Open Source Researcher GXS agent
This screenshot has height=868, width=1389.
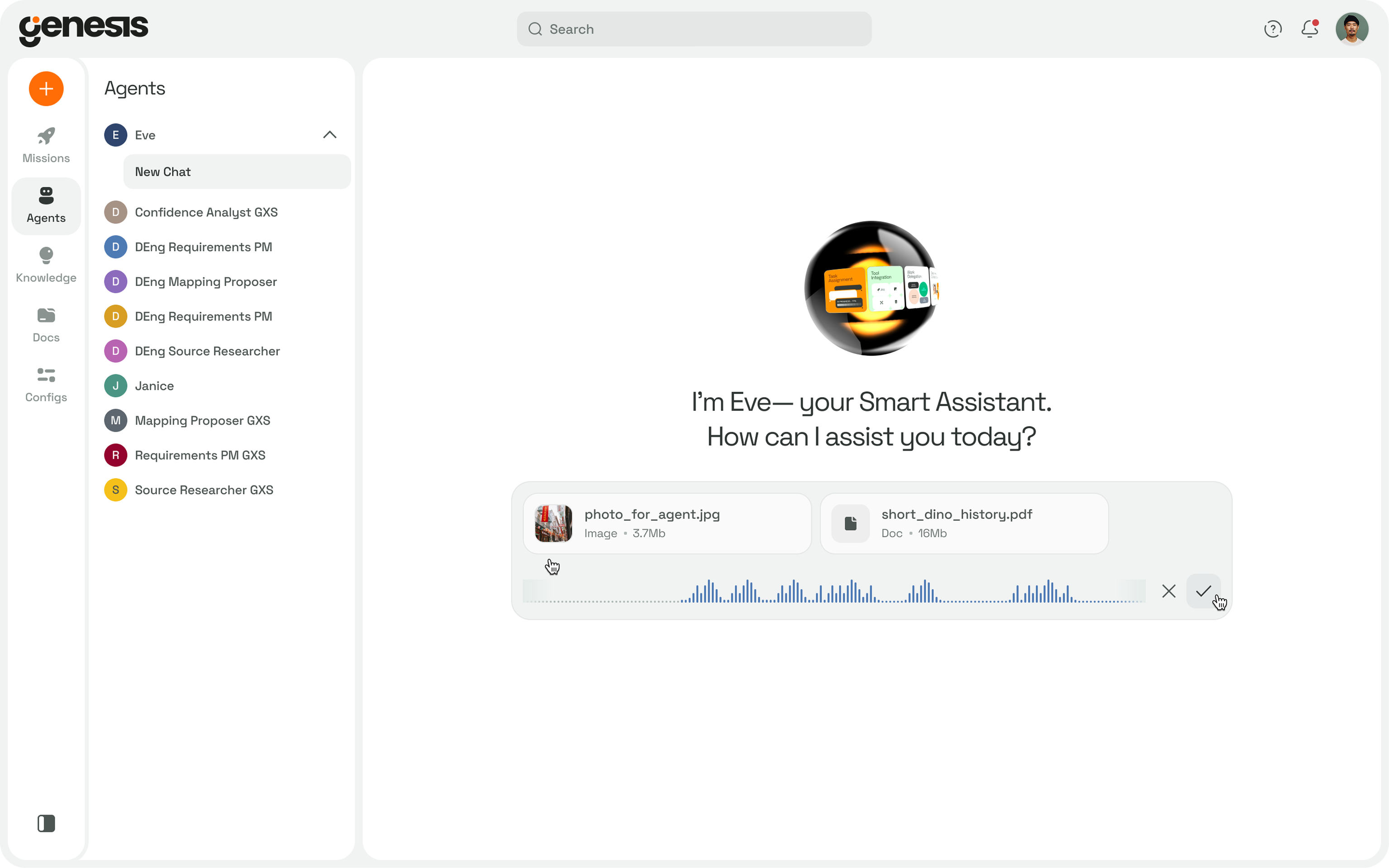[x=220, y=490]
